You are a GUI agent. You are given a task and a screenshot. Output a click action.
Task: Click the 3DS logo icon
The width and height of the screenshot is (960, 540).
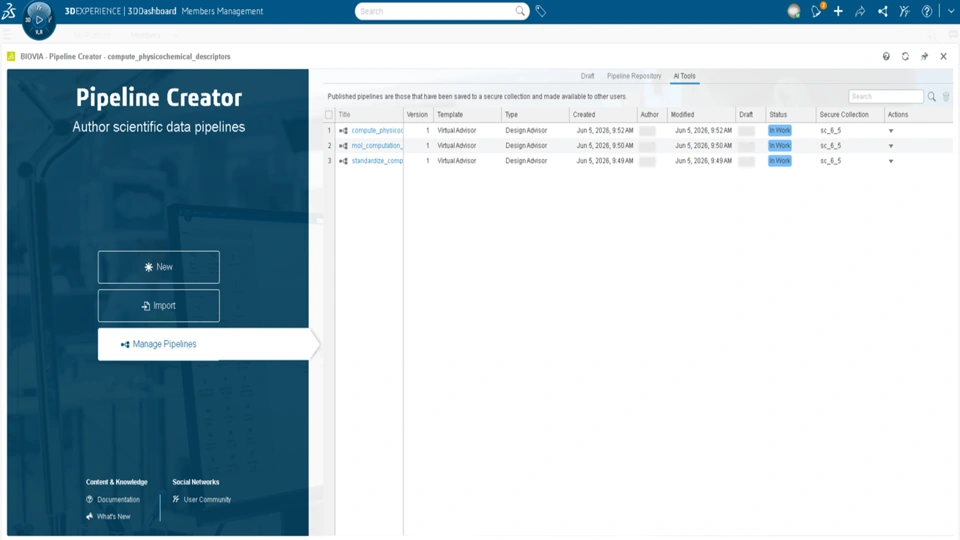pos(9,11)
